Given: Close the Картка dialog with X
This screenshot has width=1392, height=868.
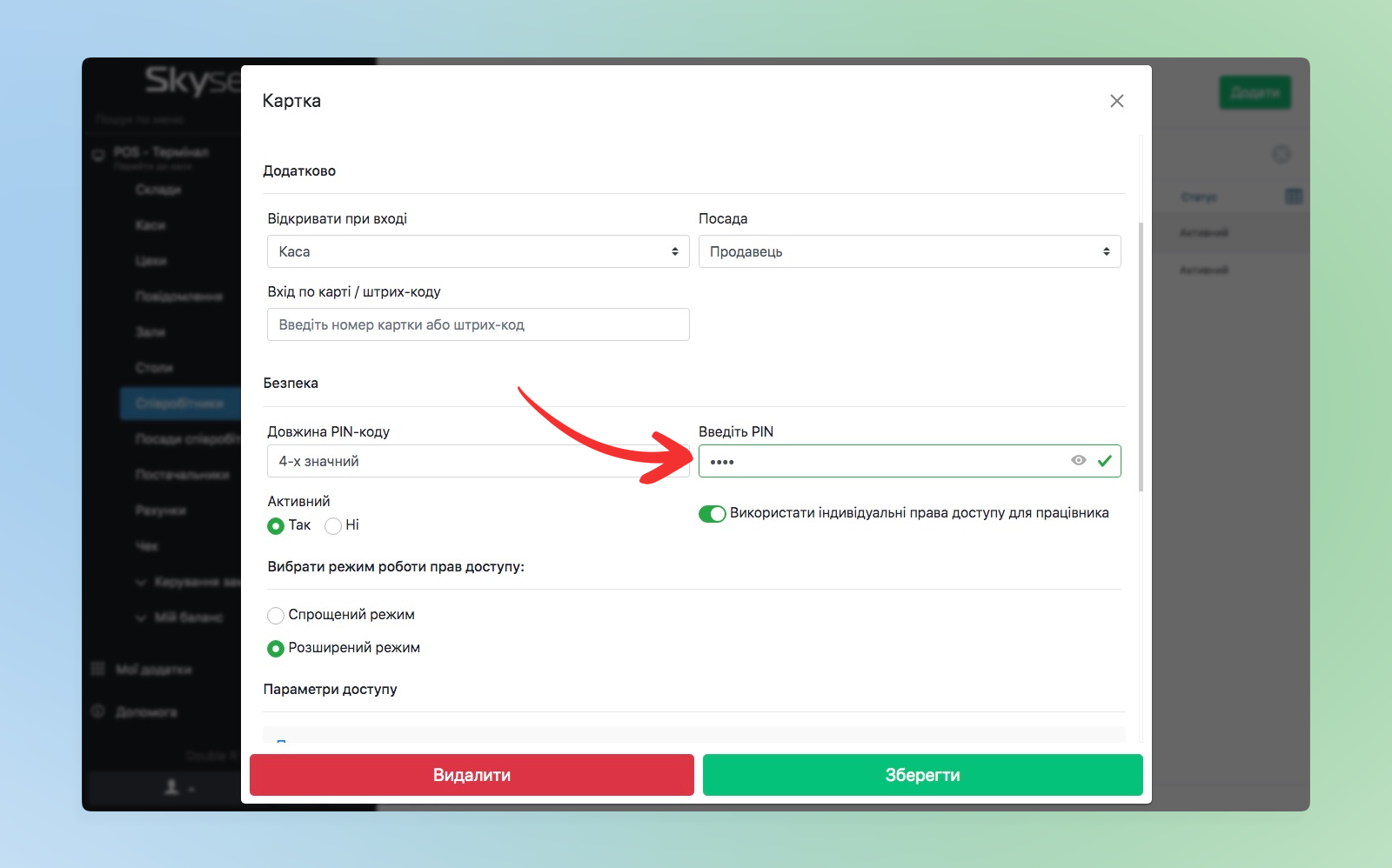Looking at the screenshot, I should tap(1116, 101).
